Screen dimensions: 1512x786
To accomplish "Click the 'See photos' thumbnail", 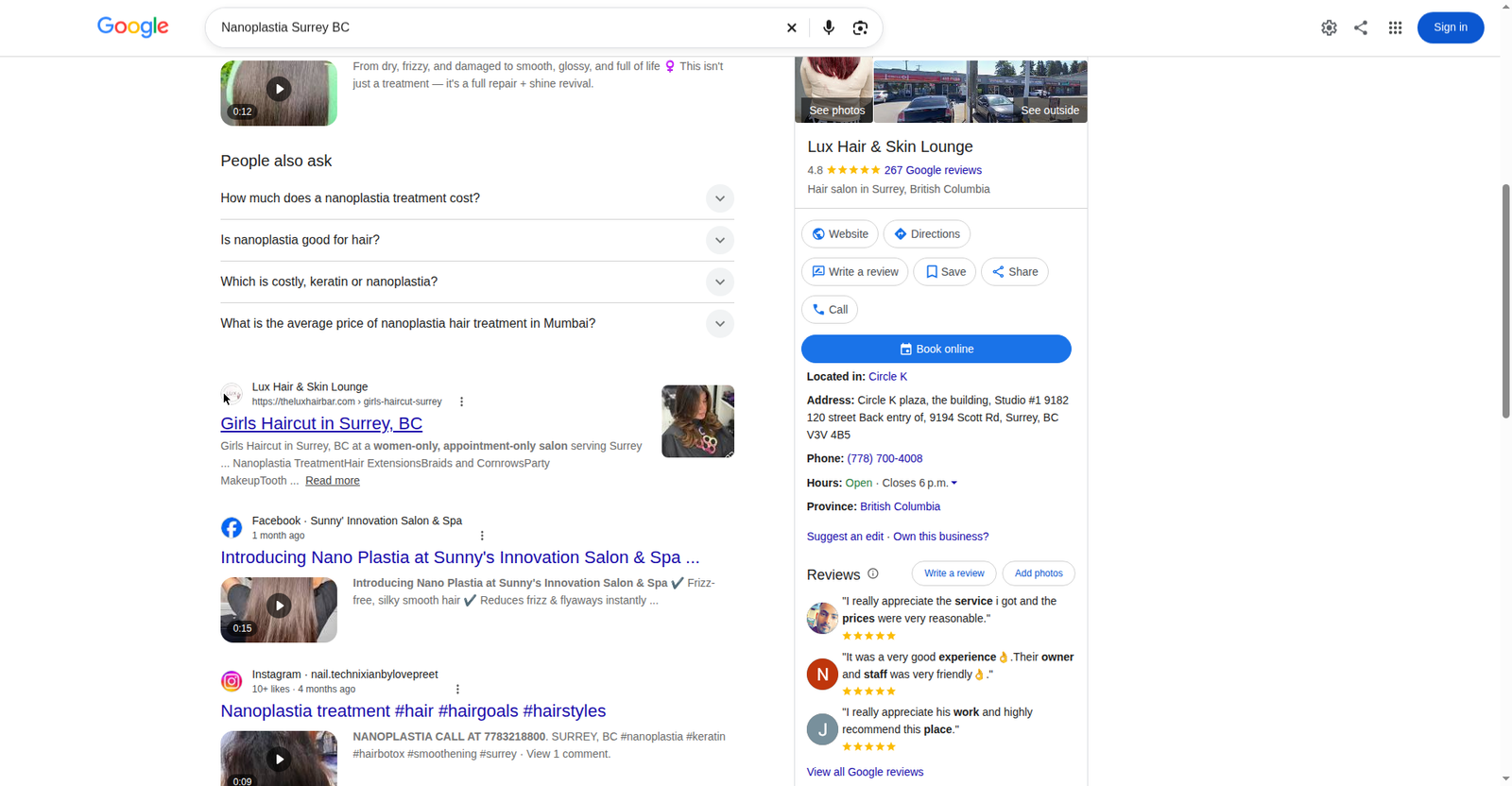I will coord(833,91).
